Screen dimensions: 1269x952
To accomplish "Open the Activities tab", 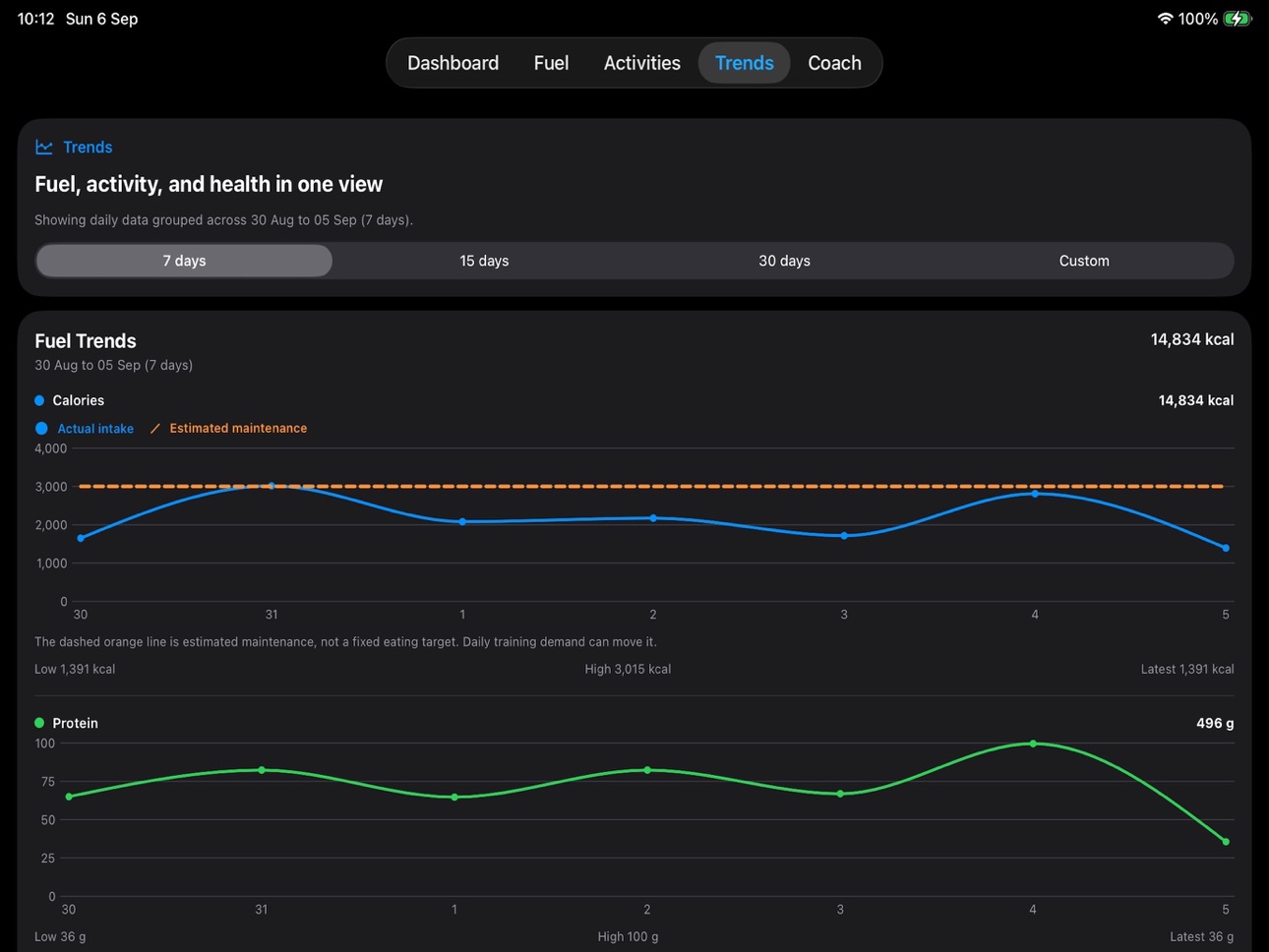I will click(641, 63).
